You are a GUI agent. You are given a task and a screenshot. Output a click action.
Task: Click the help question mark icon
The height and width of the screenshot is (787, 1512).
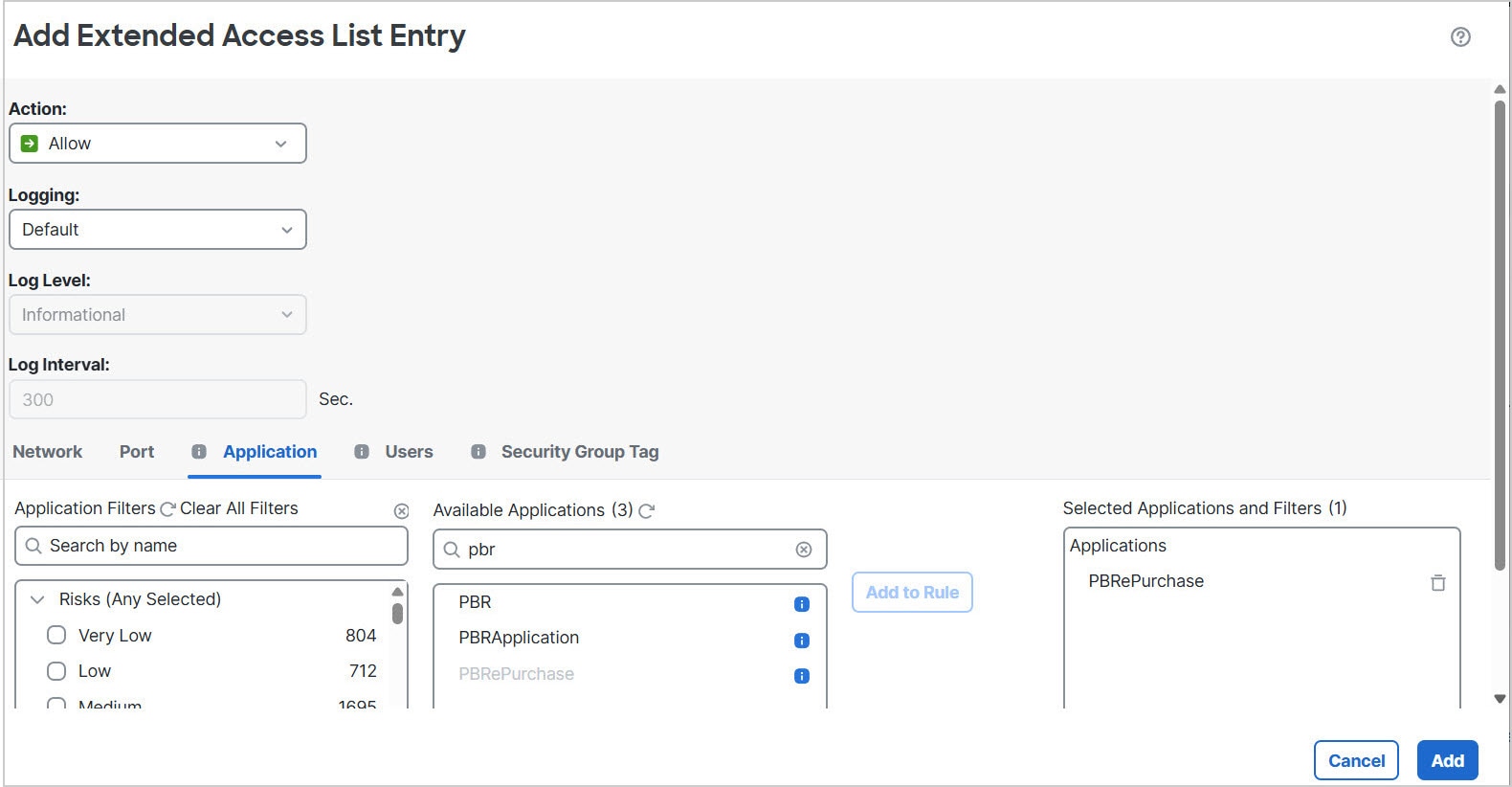1460,37
